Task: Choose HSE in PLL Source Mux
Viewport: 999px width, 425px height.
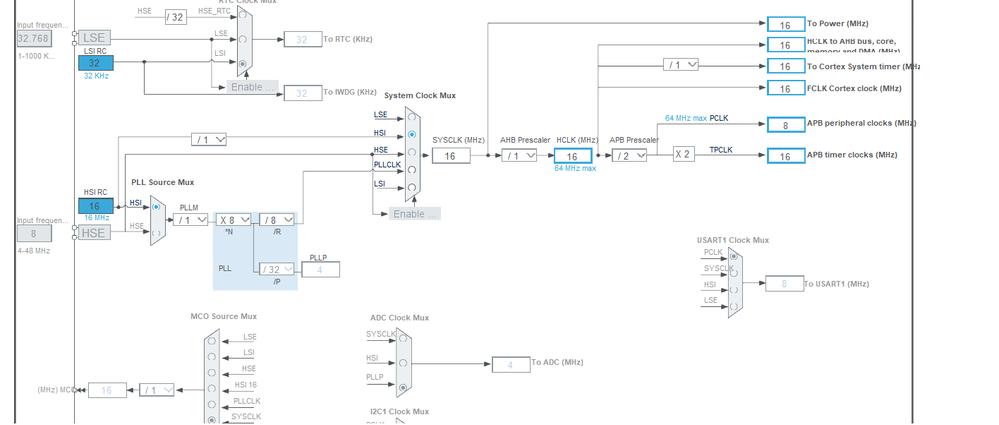Action: click(156, 233)
